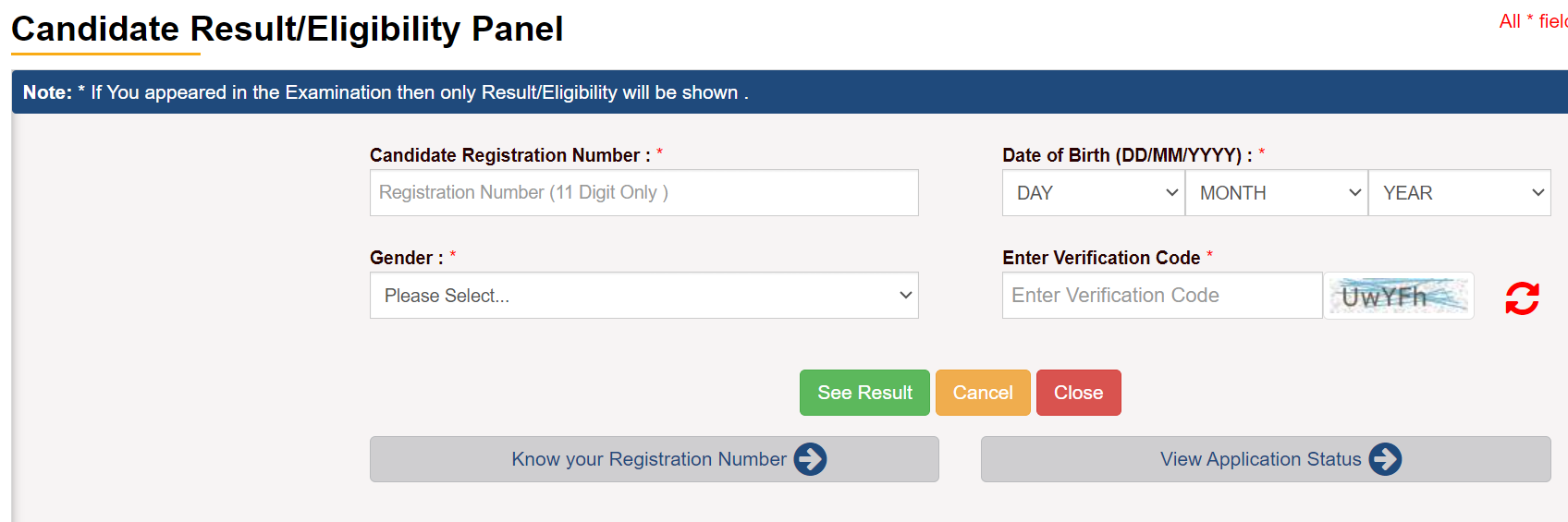Open the Know your Registration Number link

coord(649,459)
